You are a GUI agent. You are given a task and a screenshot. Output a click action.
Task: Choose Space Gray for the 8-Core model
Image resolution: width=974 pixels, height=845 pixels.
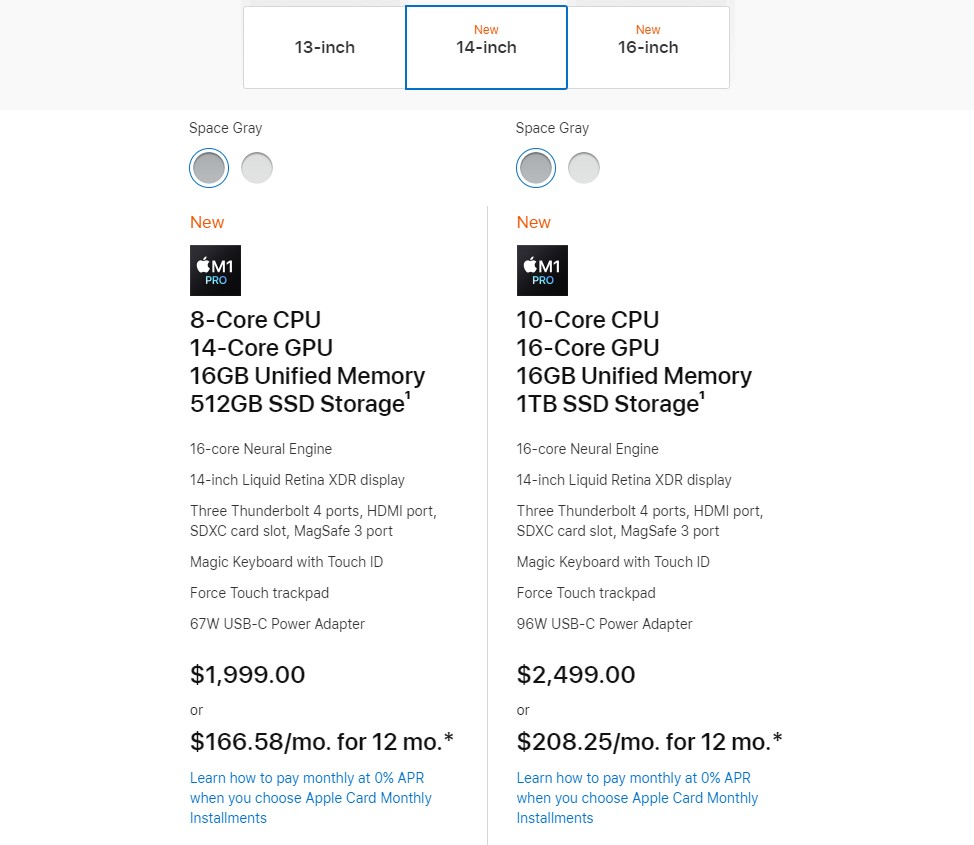[x=209, y=168]
